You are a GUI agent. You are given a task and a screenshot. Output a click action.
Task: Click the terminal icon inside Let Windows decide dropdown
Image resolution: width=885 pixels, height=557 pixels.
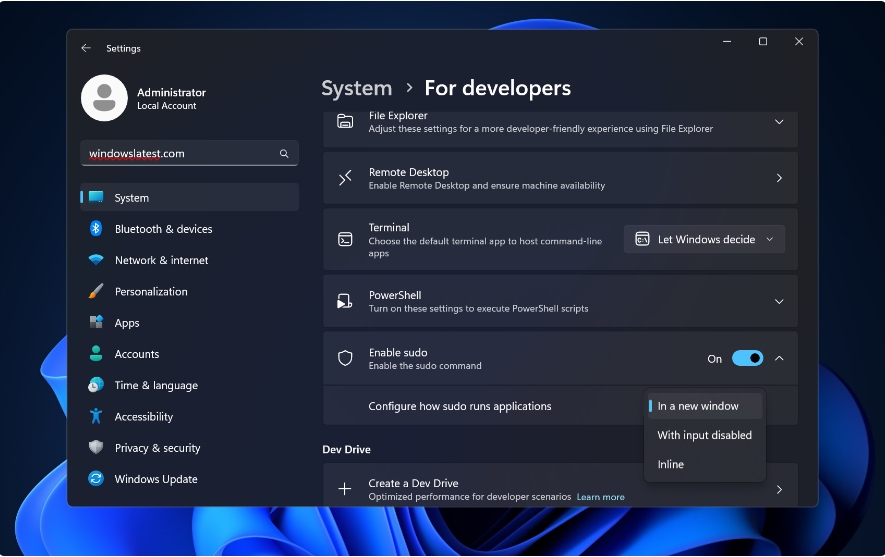(x=642, y=239)
